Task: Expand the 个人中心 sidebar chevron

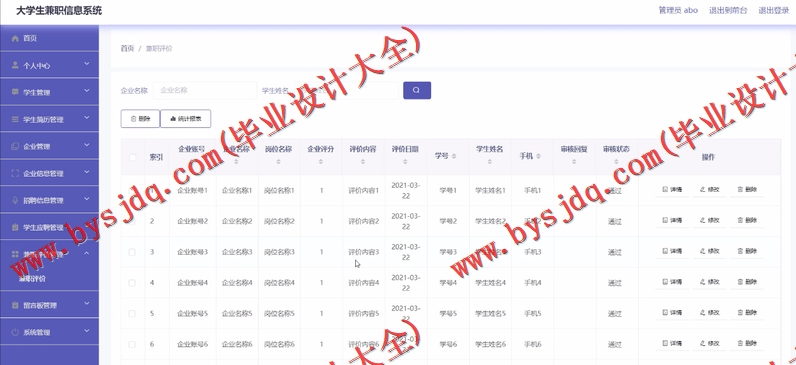Action: coord(87,64)
